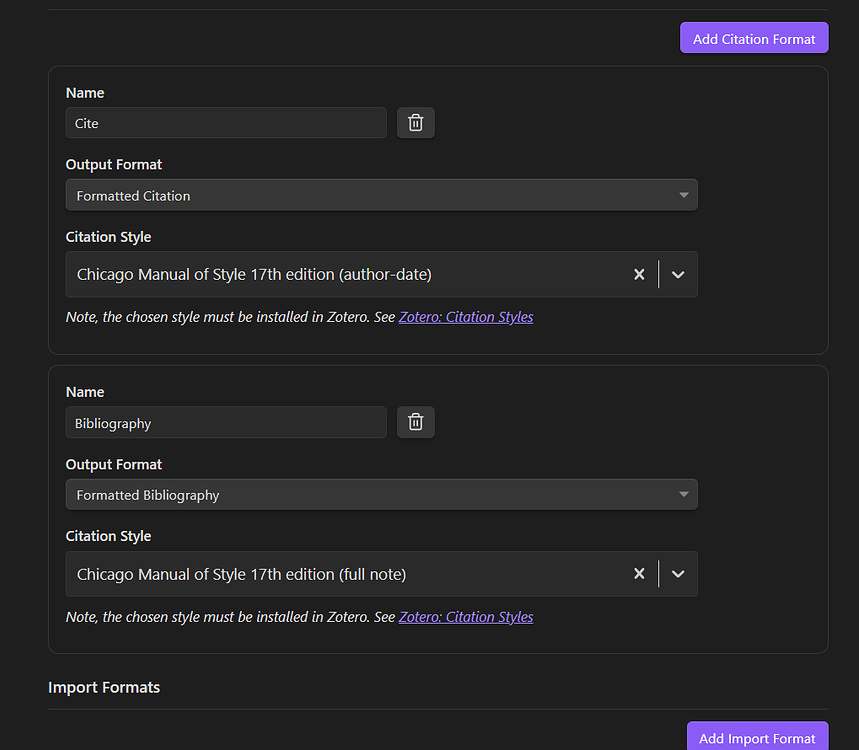Clear the author-date citation style selection
859x750 pixels.
coord(639,274)
